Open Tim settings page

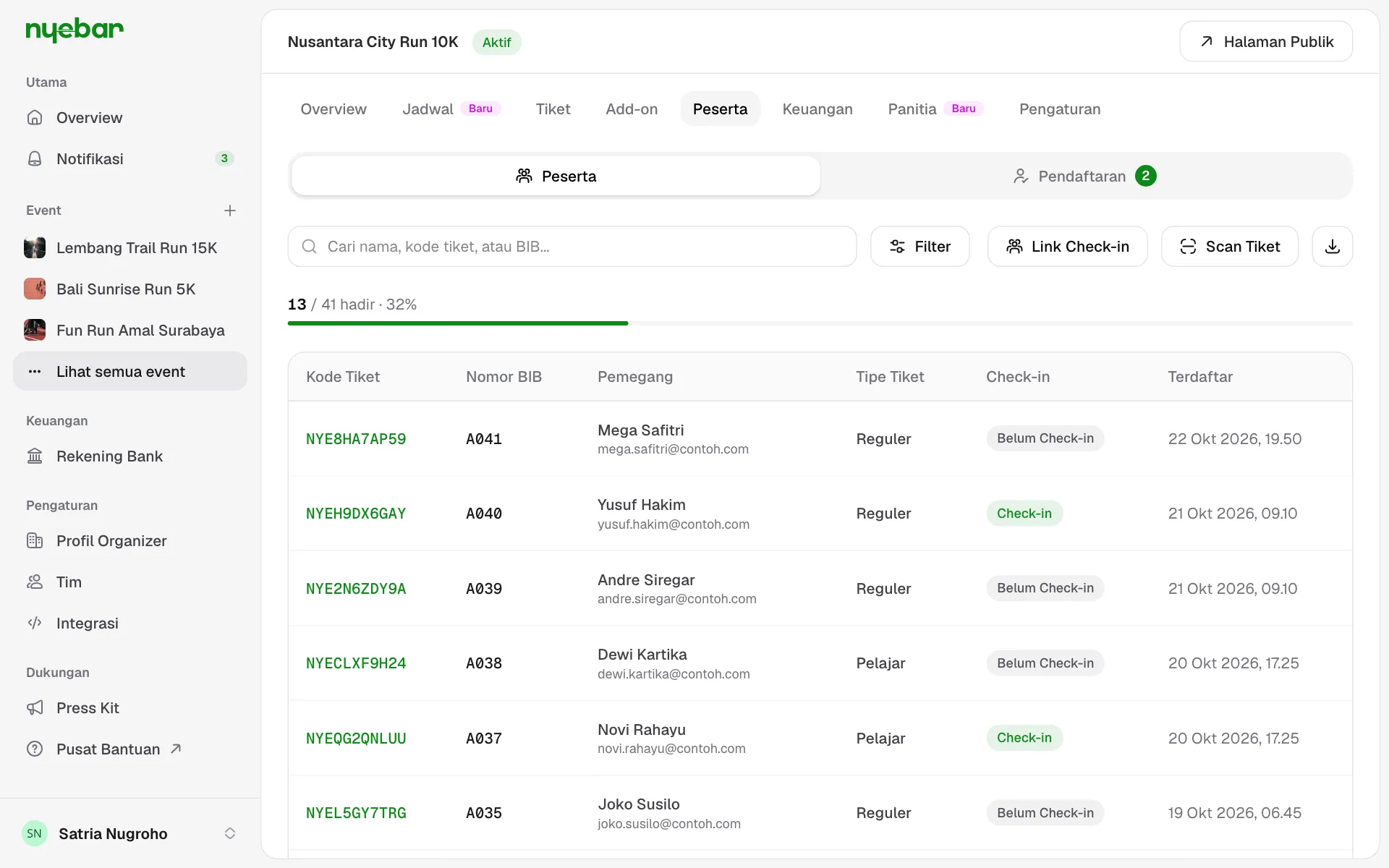point(130,582)
